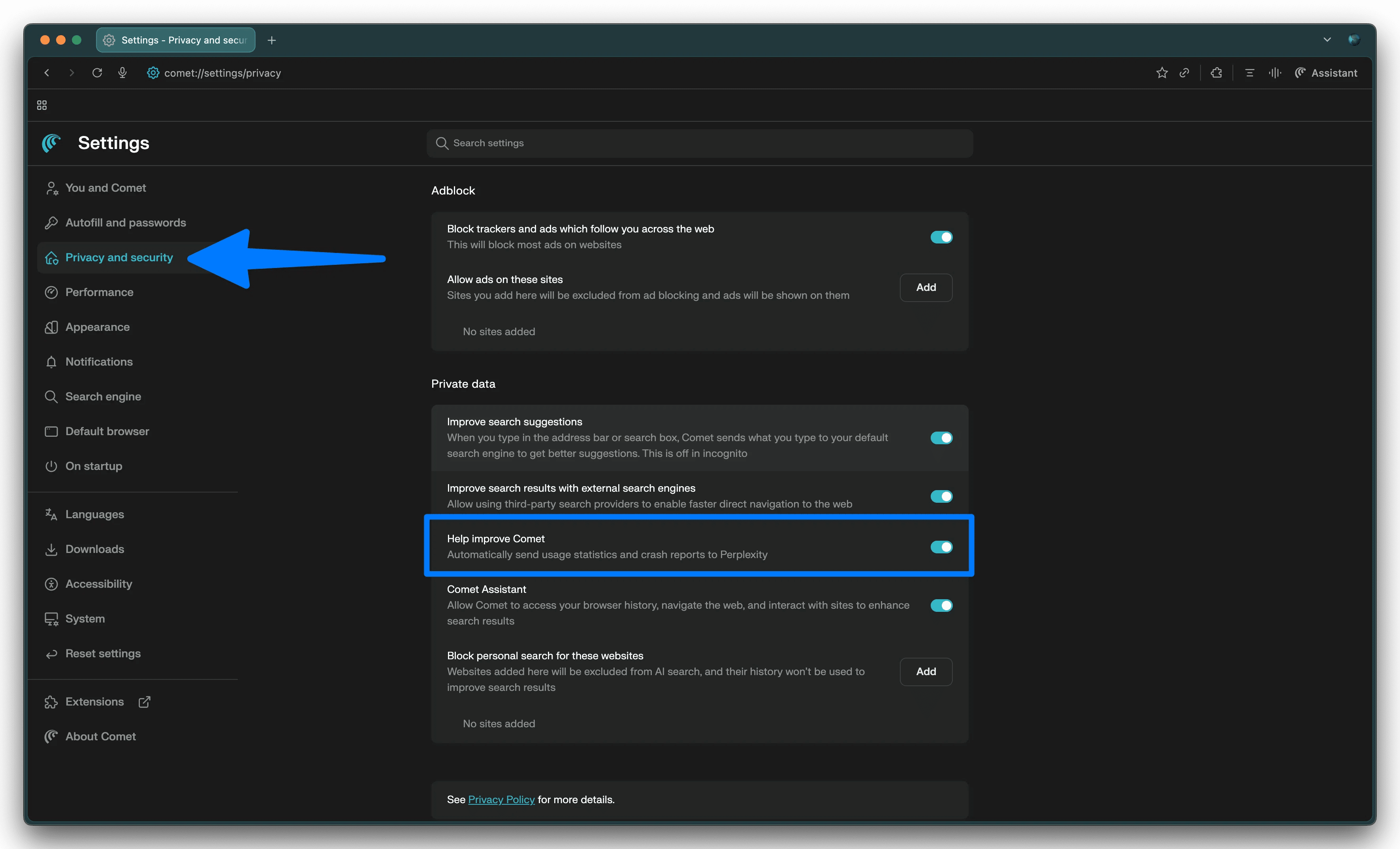Disable Block trackers and ads toggle

point(941,237)
